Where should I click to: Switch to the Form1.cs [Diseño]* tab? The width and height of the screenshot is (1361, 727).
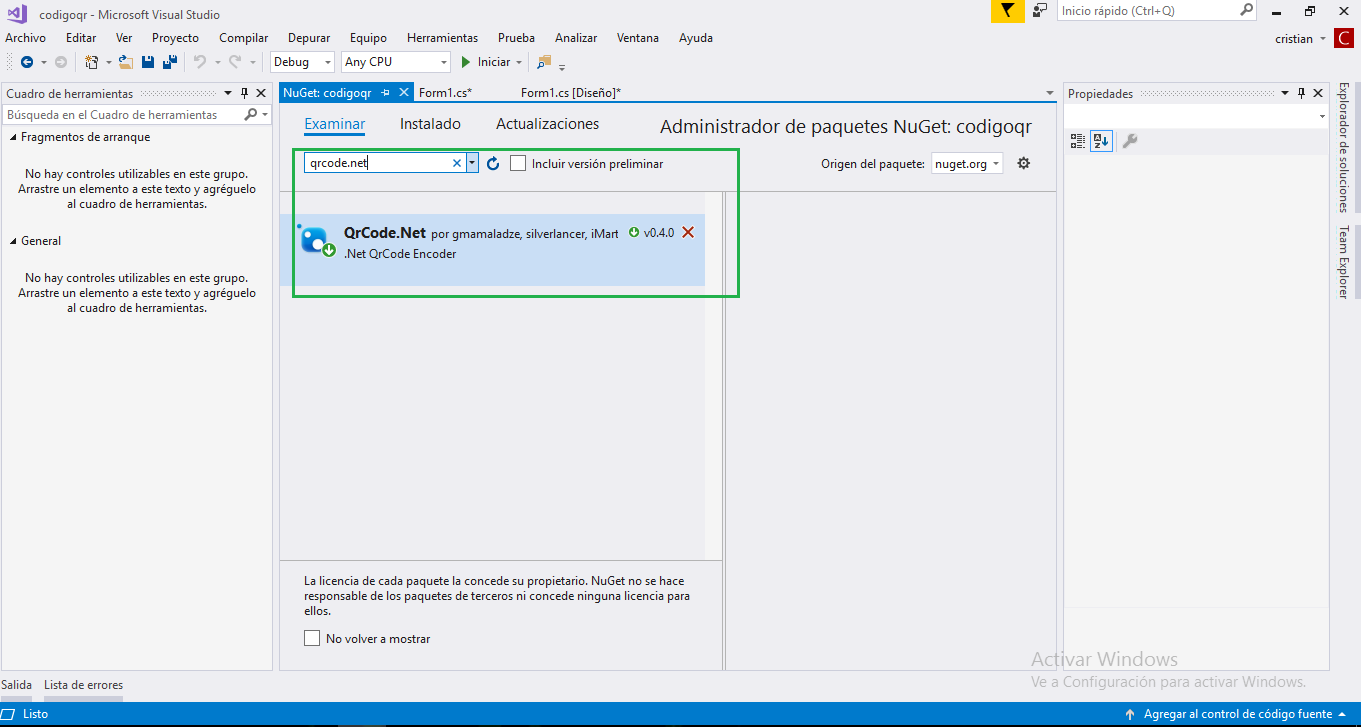pos(571,92)
